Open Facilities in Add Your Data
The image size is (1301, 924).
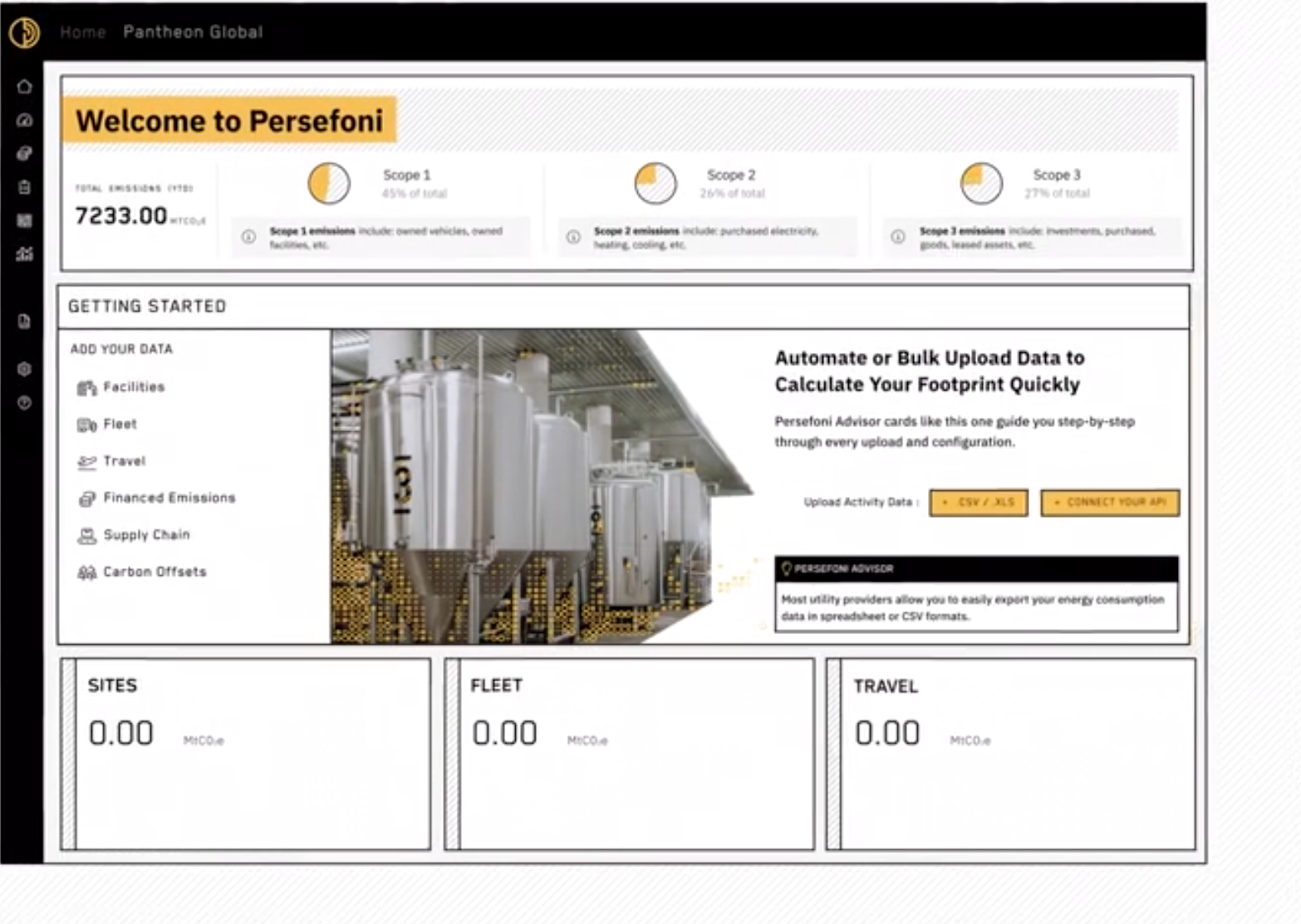coord(134,387)
